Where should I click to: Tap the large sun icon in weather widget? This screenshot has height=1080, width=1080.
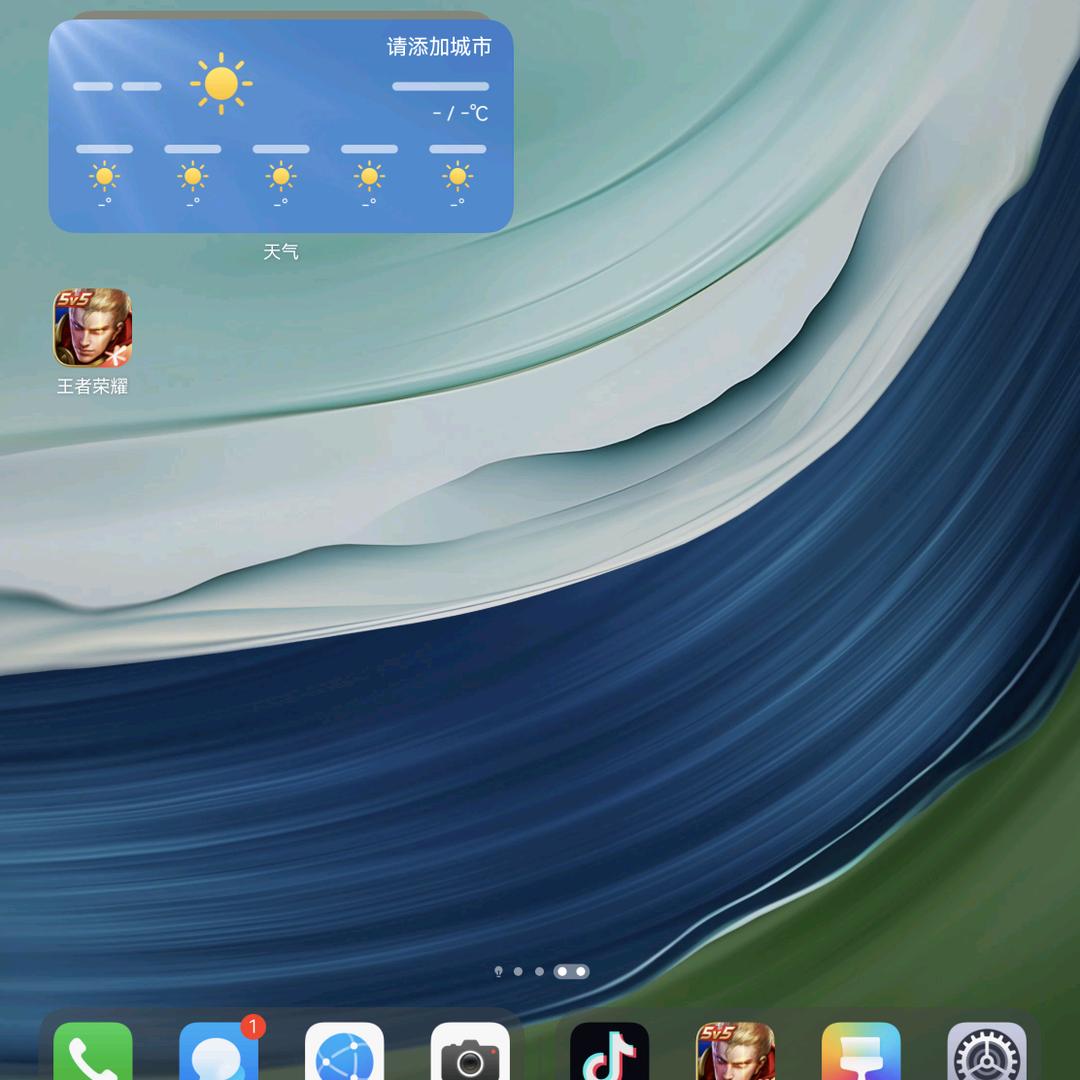[220, 84]
